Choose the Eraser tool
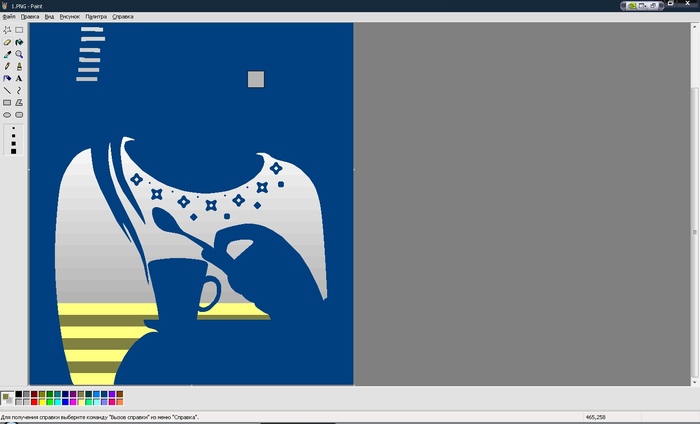Screen dimensions: 700x424 click(x=7, y=42)
